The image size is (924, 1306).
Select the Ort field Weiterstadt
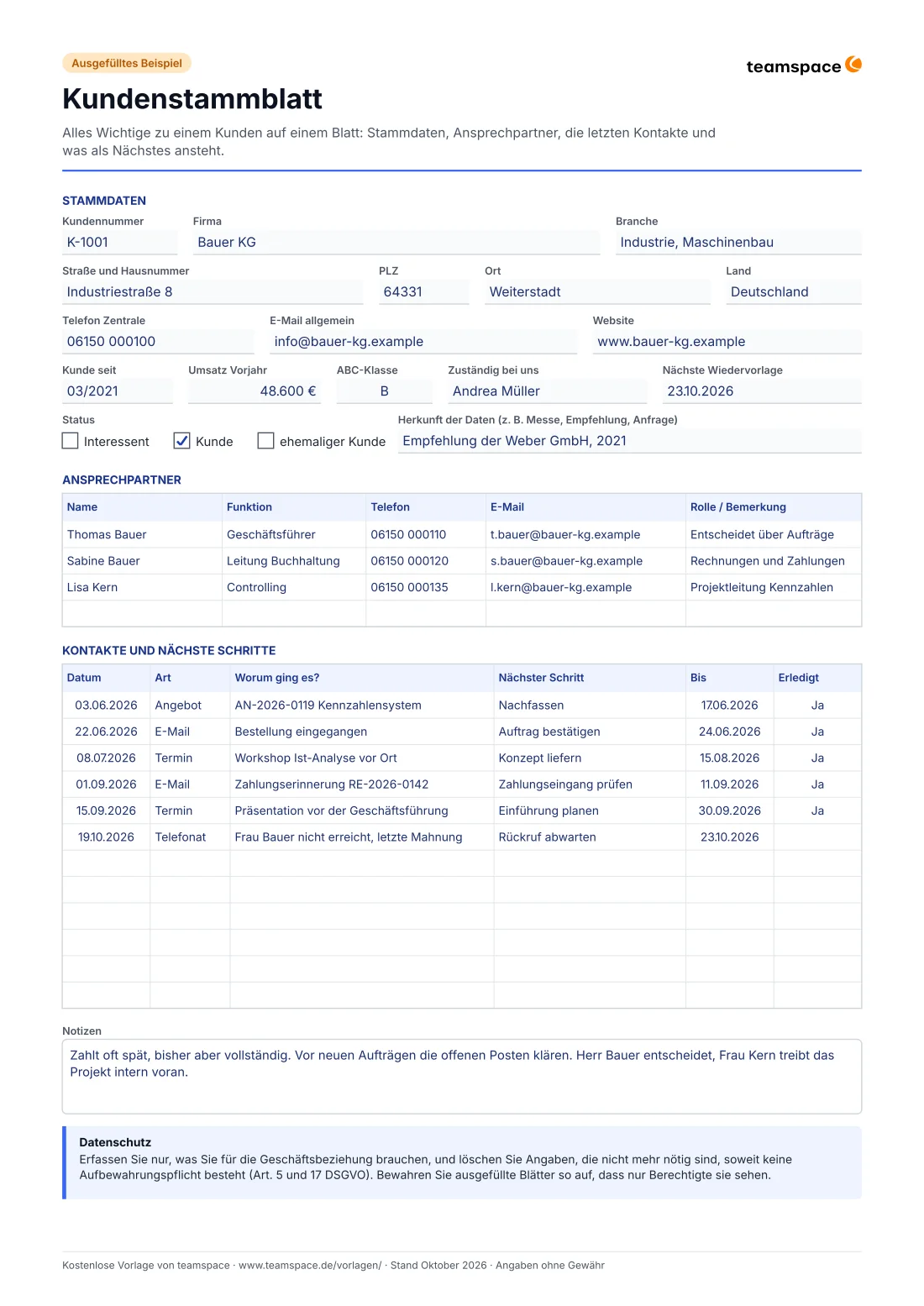coord(597,291)
